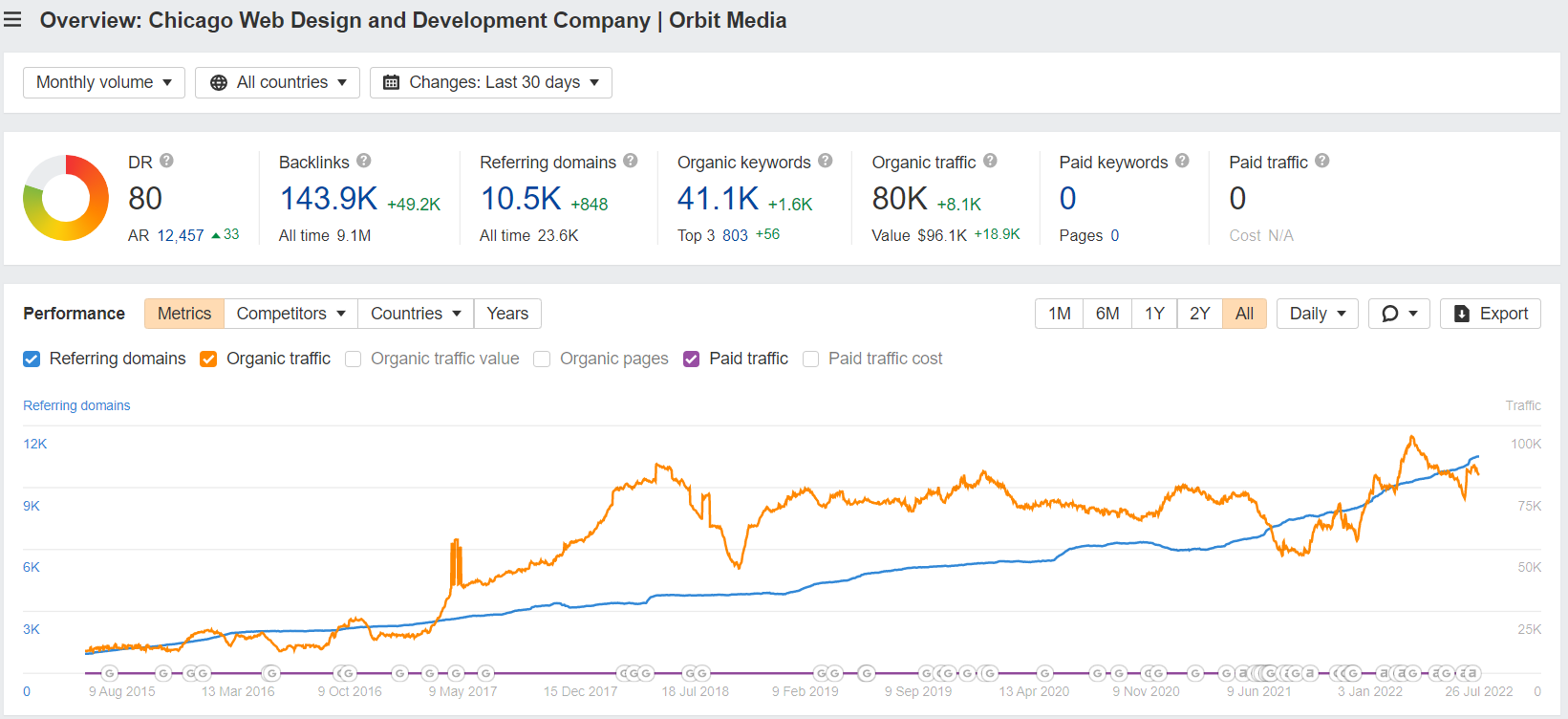Toggle Paid traffic checkbox
The image size is (1568, 719).
[x=692, y=359]
